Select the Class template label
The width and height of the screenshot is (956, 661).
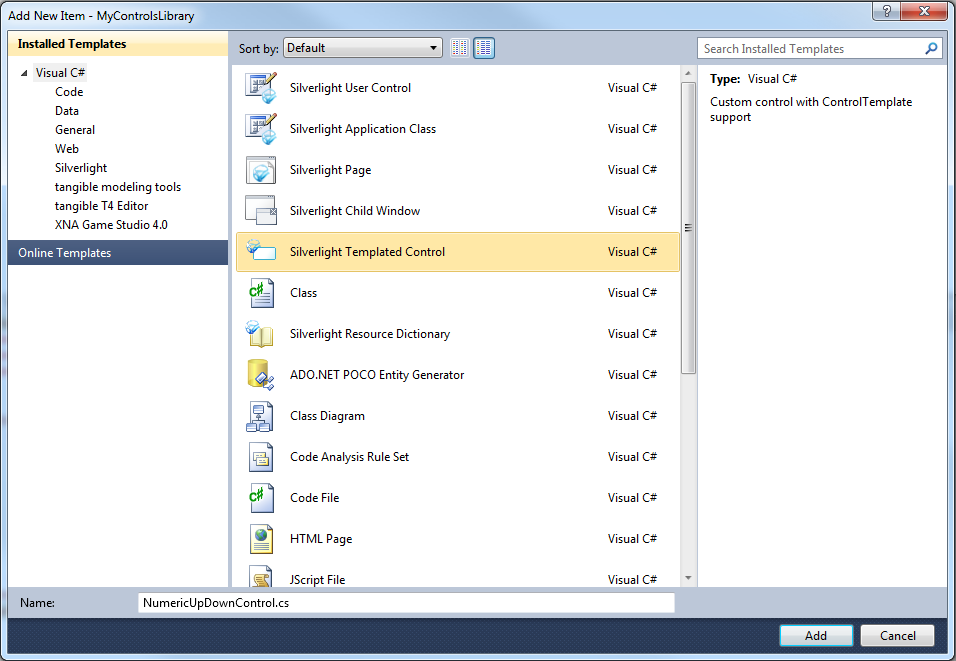(304, 293)
